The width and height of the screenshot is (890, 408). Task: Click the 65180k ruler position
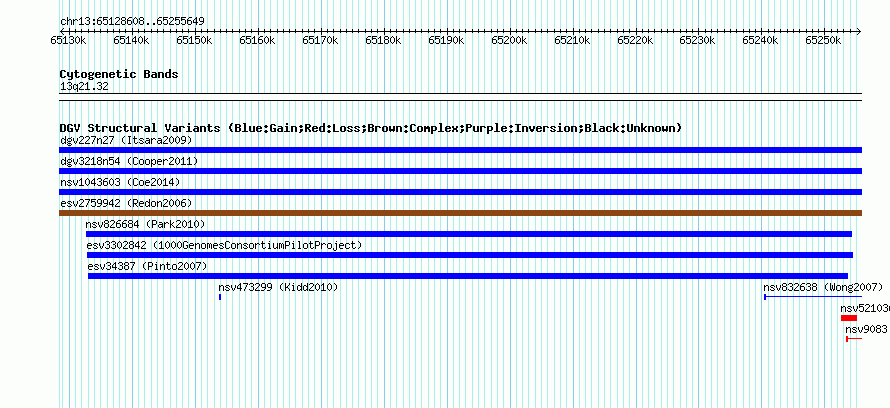tap(383, 40)
